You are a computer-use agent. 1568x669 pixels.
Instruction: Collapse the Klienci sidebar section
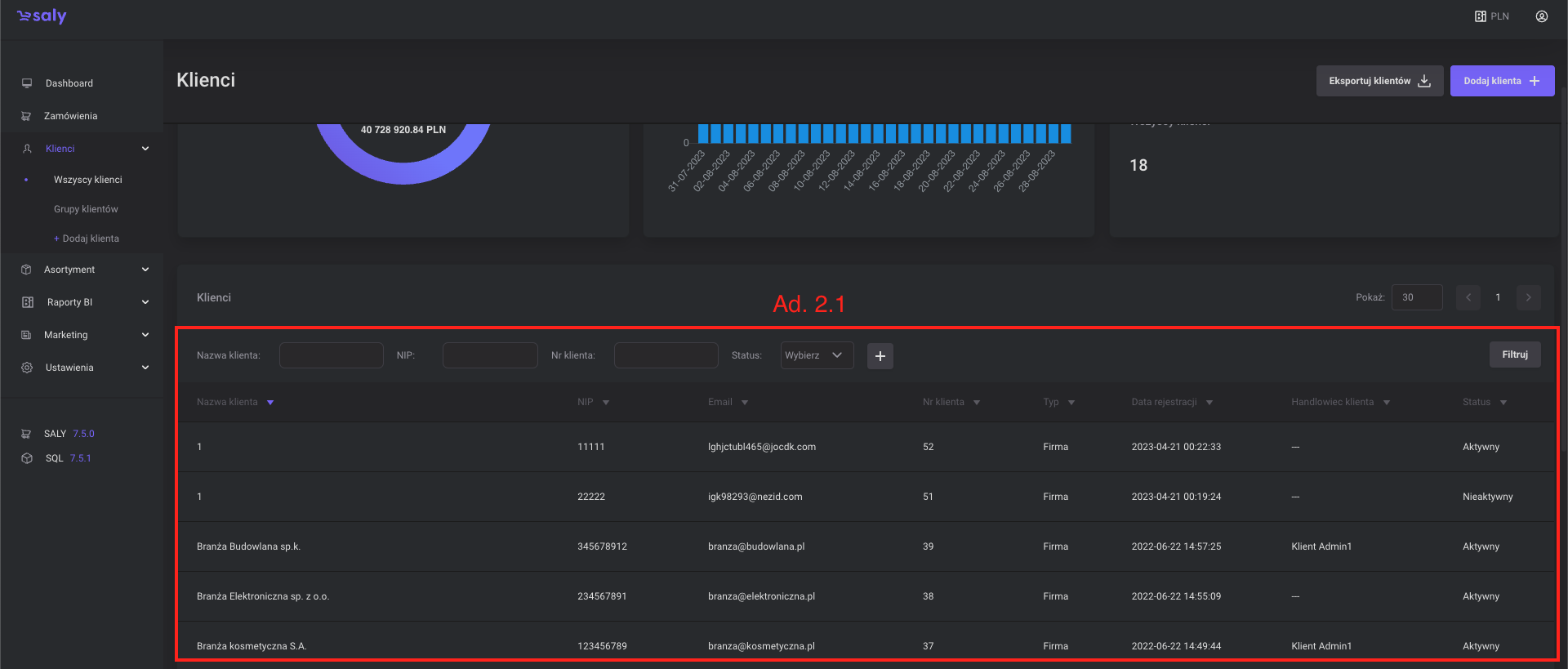click(x=145, y=149)
